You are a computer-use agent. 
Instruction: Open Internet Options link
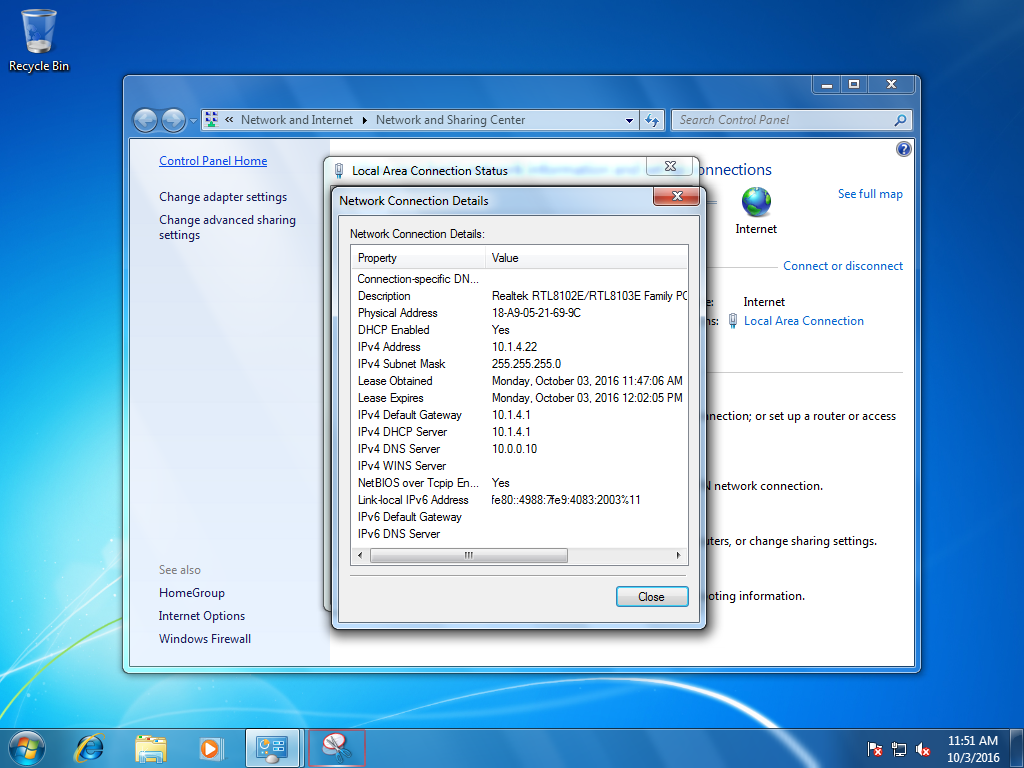pyautogui.click(x=202, y=616)
